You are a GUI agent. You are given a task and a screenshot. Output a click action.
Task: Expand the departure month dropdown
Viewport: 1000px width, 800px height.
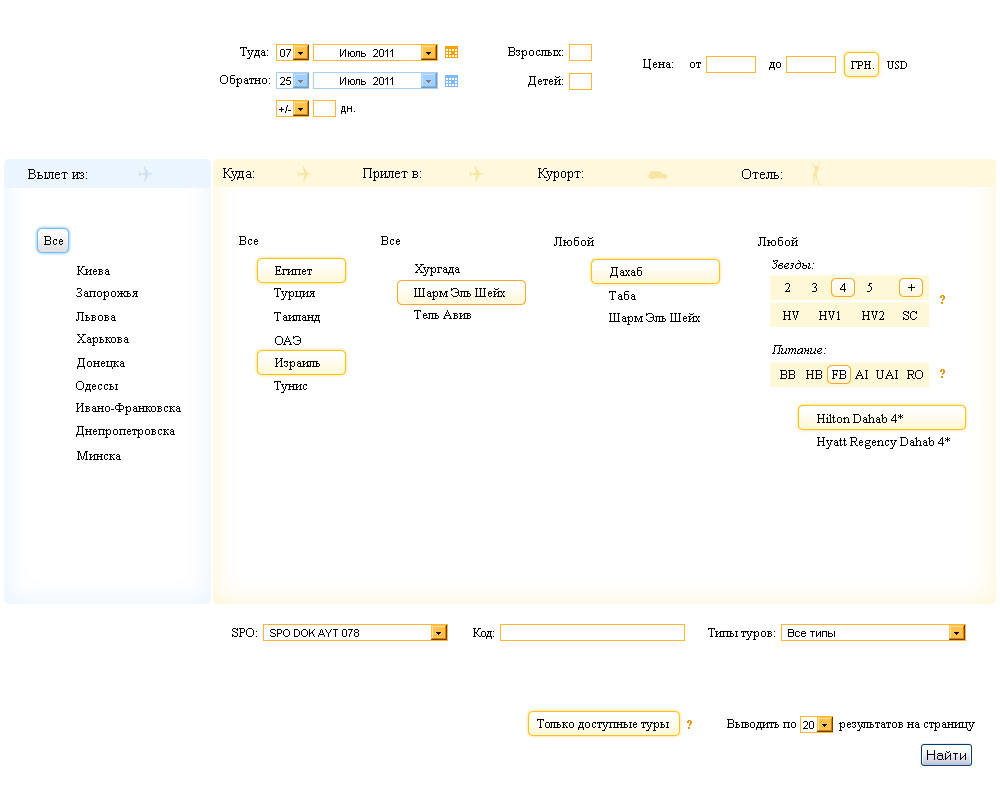pos(429,53)
